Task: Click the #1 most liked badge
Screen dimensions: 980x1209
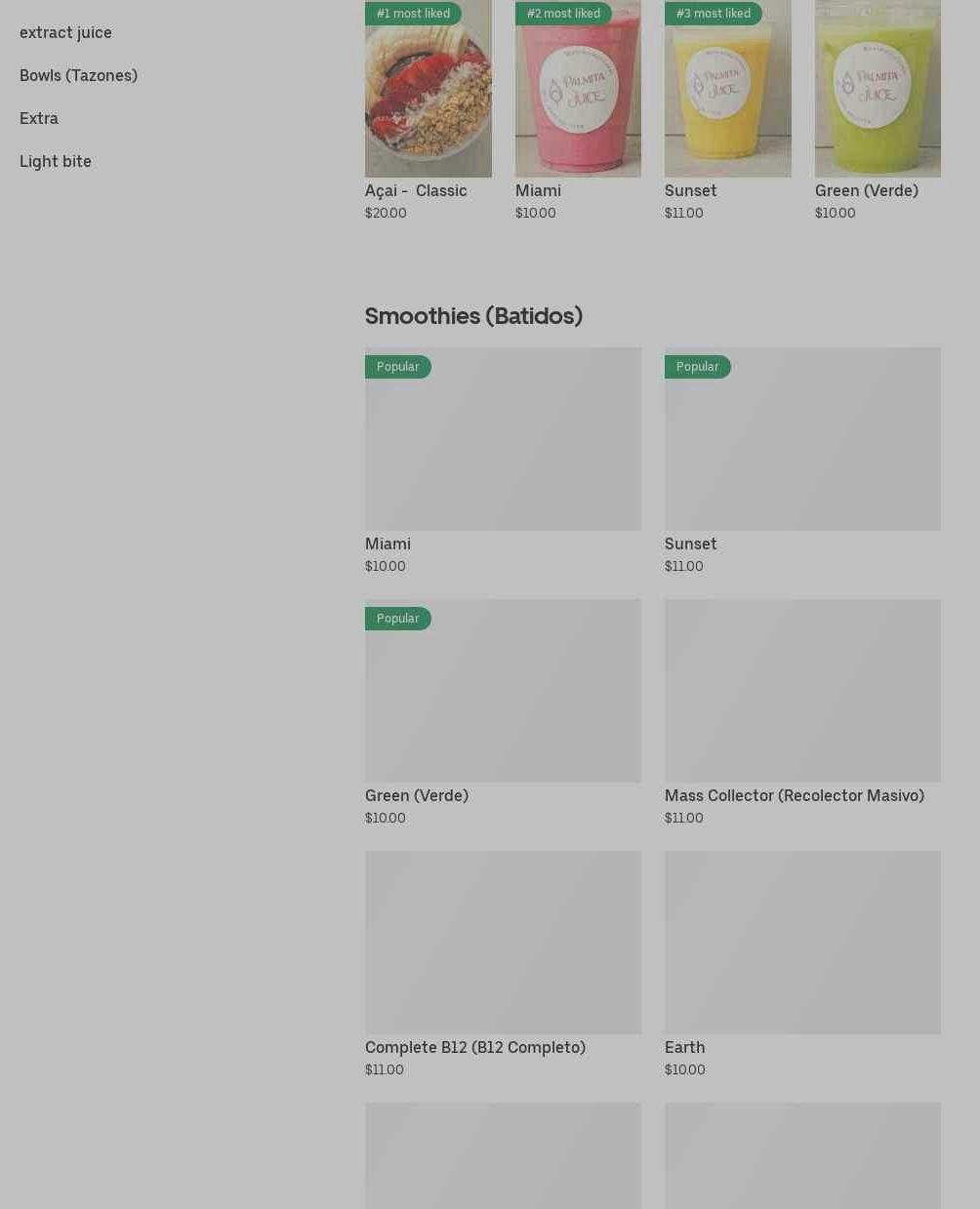Action: click(413, 13)
